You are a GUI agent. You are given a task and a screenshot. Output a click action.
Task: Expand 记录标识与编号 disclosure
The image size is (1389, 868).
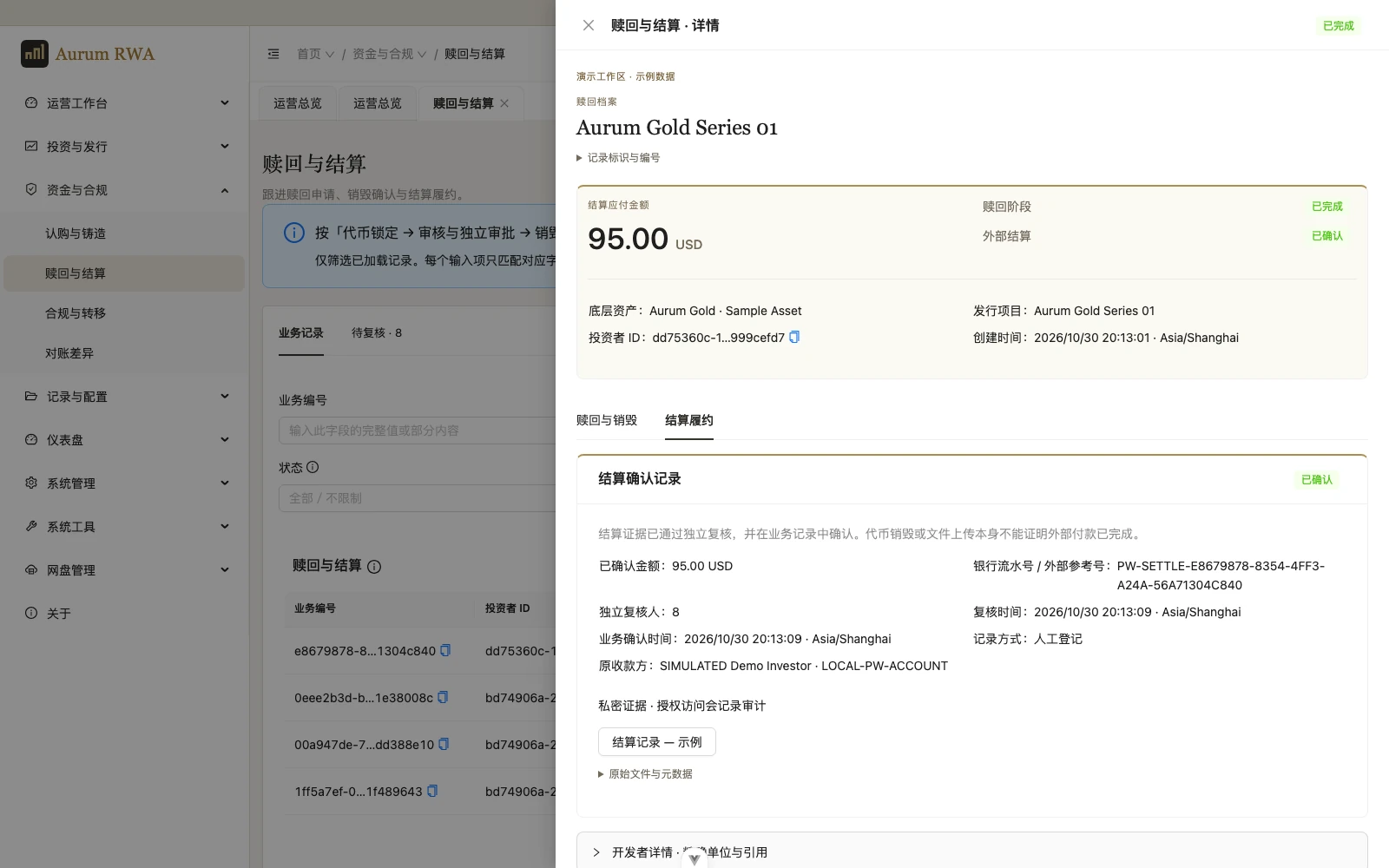pyautogui.click(x=618, y=158)
